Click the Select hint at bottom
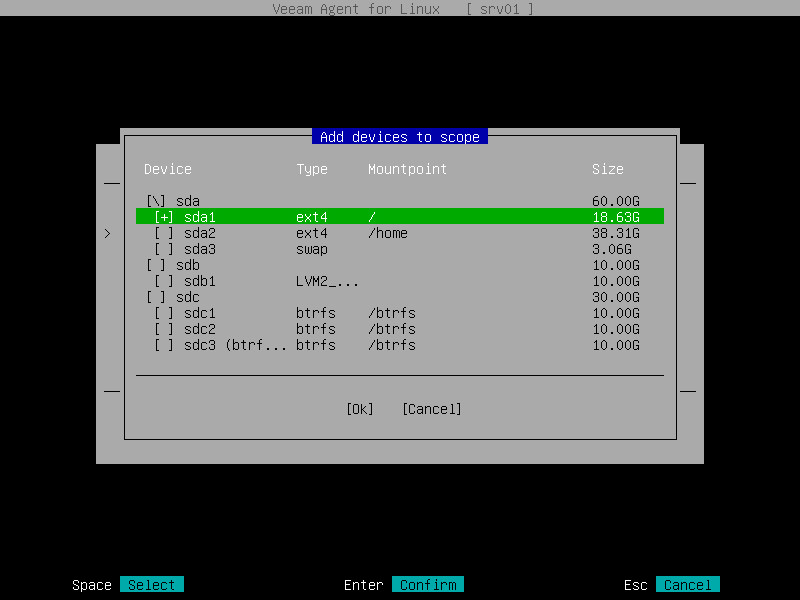800x600 pixels. (152, 585)
